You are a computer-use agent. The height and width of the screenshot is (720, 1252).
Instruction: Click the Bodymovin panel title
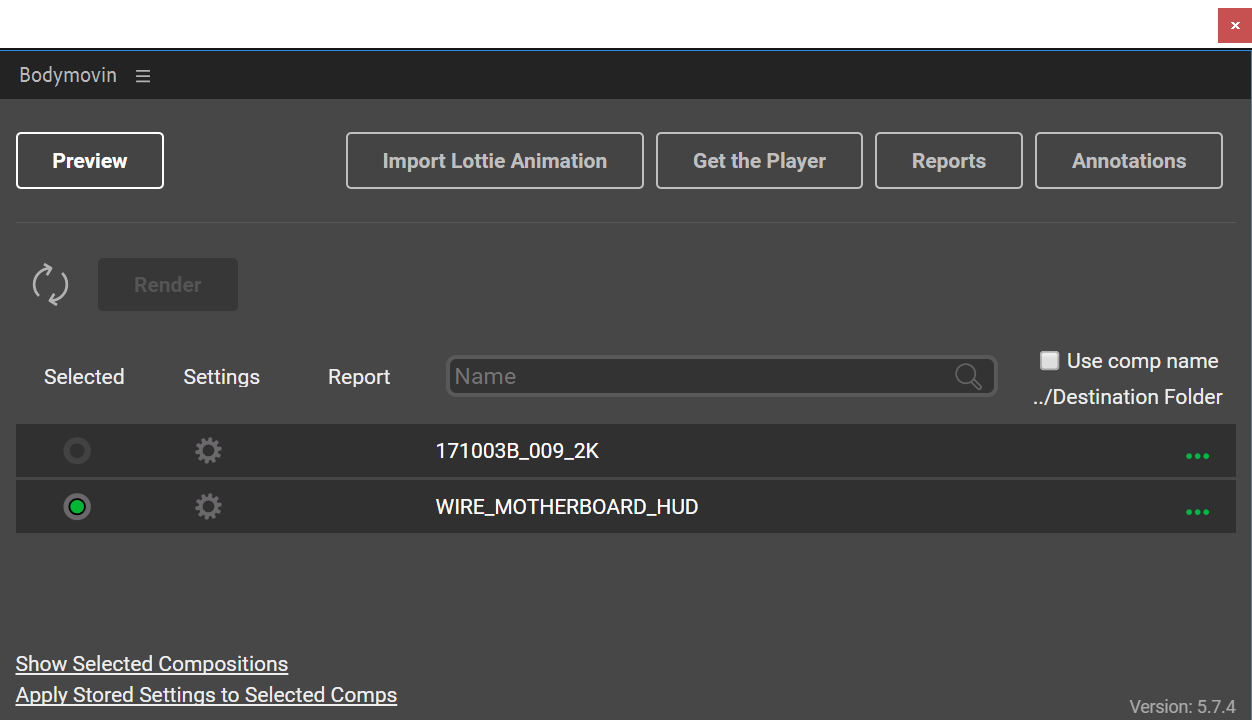pos(68,76)
